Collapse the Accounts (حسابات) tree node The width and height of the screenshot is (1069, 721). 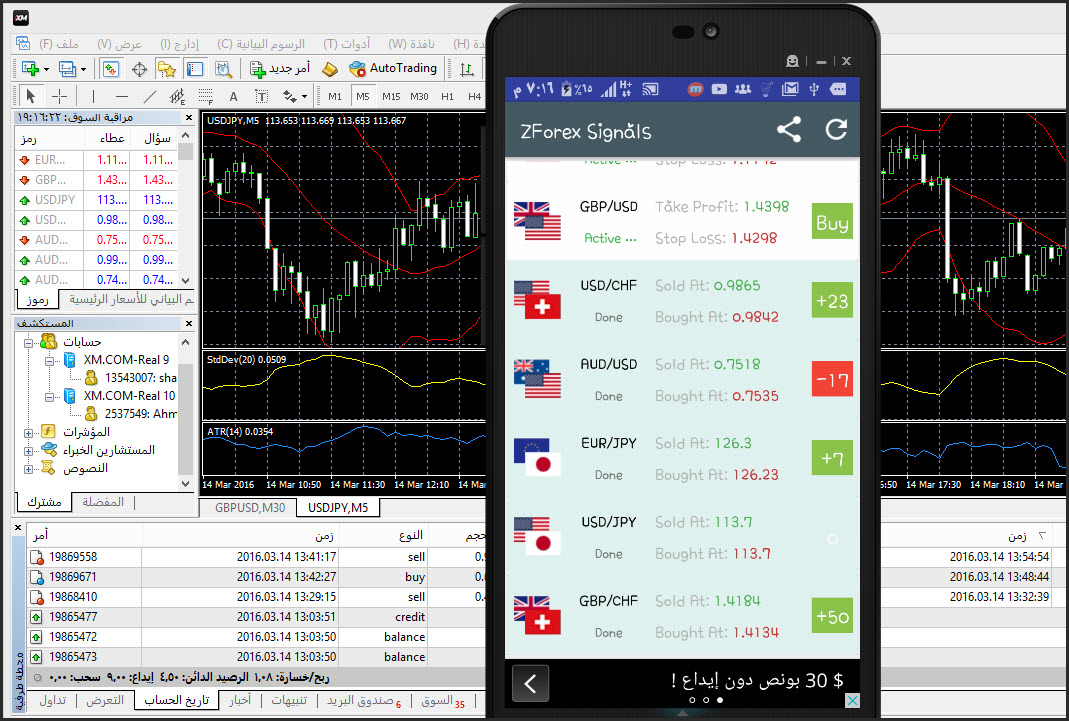click(29, 342)
